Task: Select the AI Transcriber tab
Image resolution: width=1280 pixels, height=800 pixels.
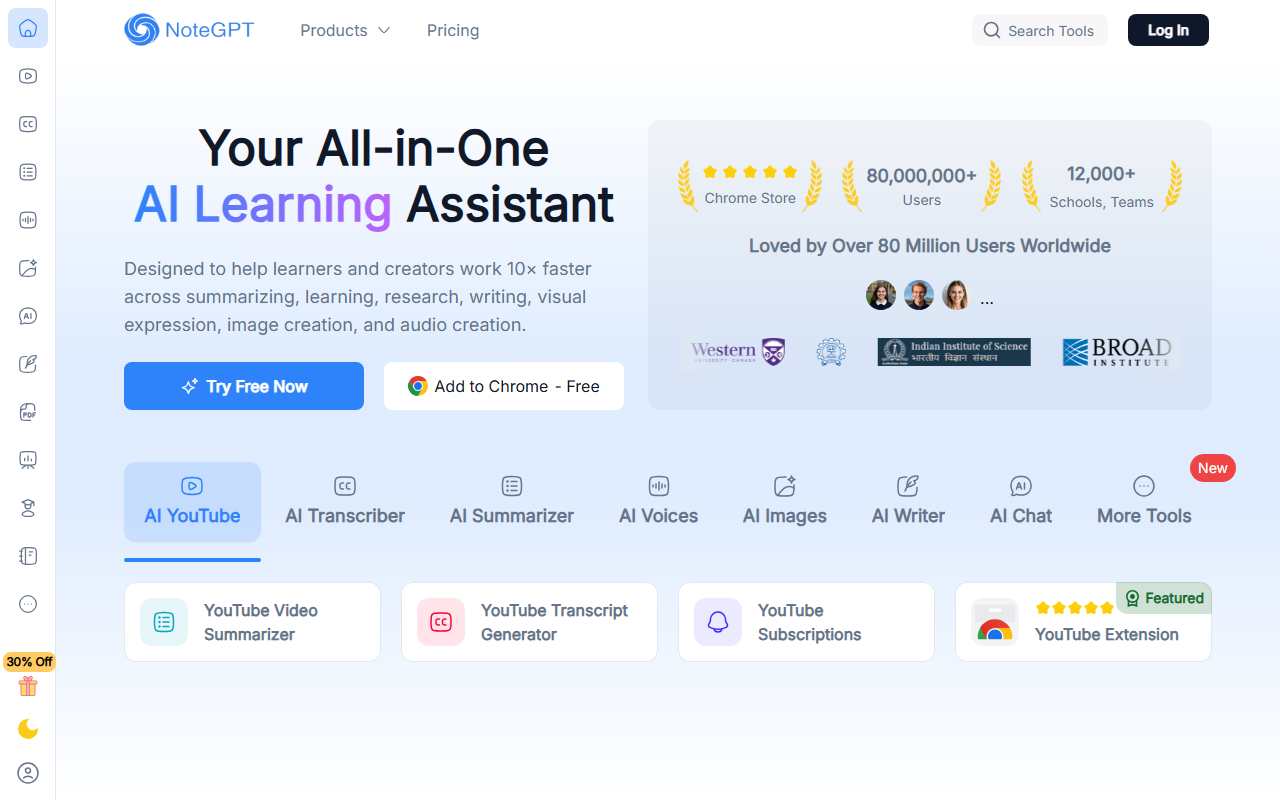Action: tap(345, 502)
